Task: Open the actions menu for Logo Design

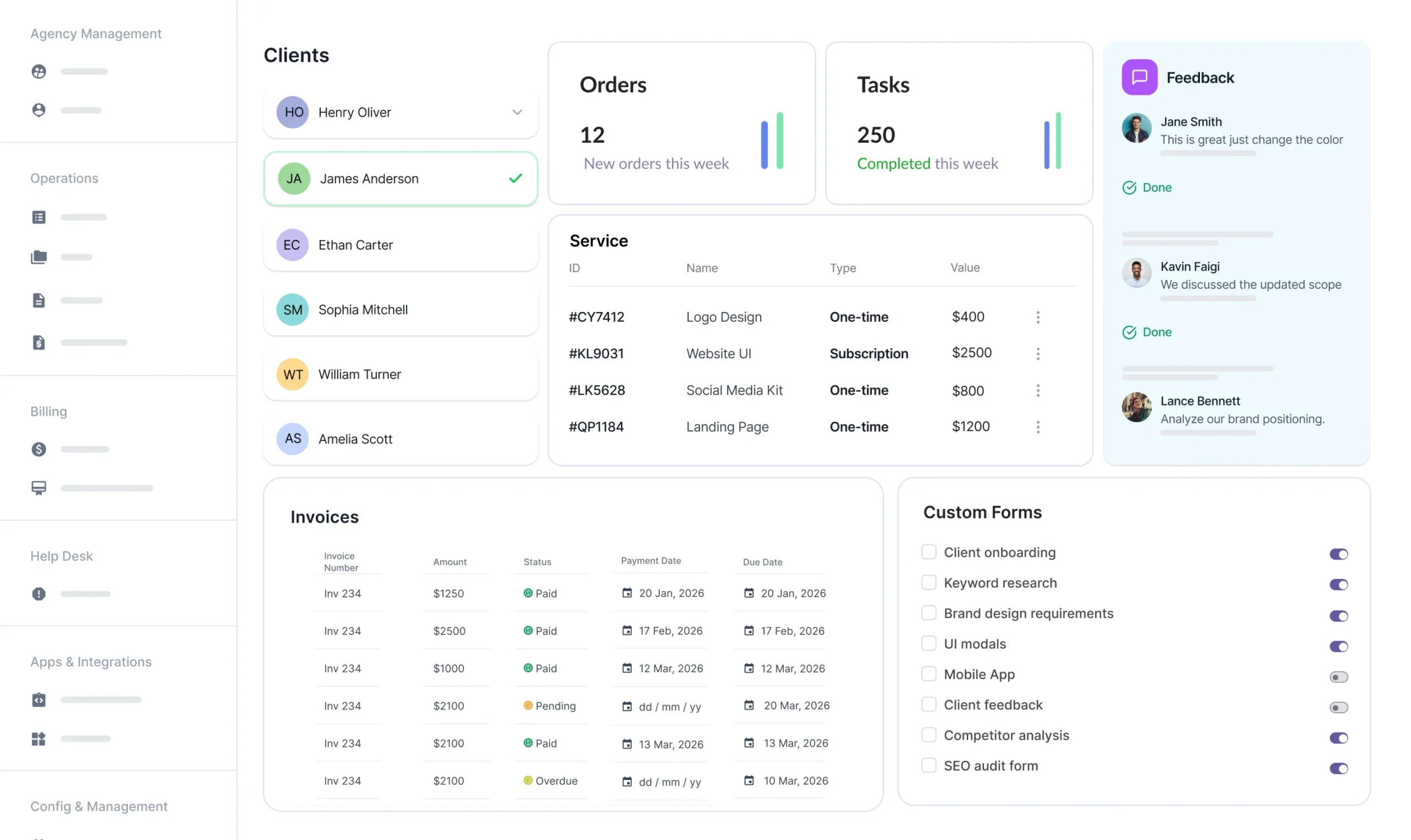Action: click(x=1038, y=317)
